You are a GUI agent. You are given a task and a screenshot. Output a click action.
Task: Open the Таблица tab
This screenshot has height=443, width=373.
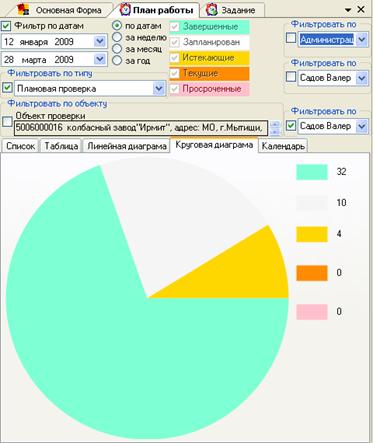coord(61,146)
